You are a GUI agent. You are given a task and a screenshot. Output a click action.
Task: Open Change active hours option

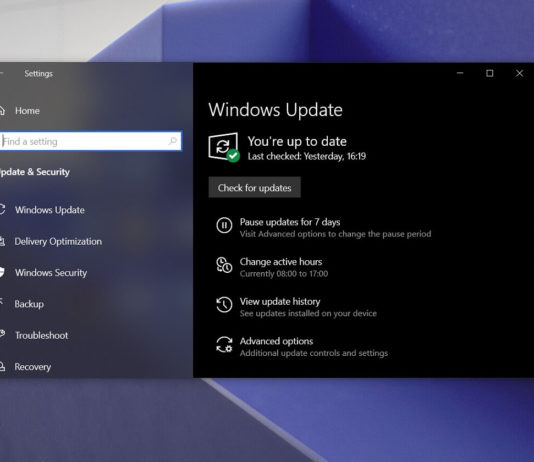pos(281,261)
